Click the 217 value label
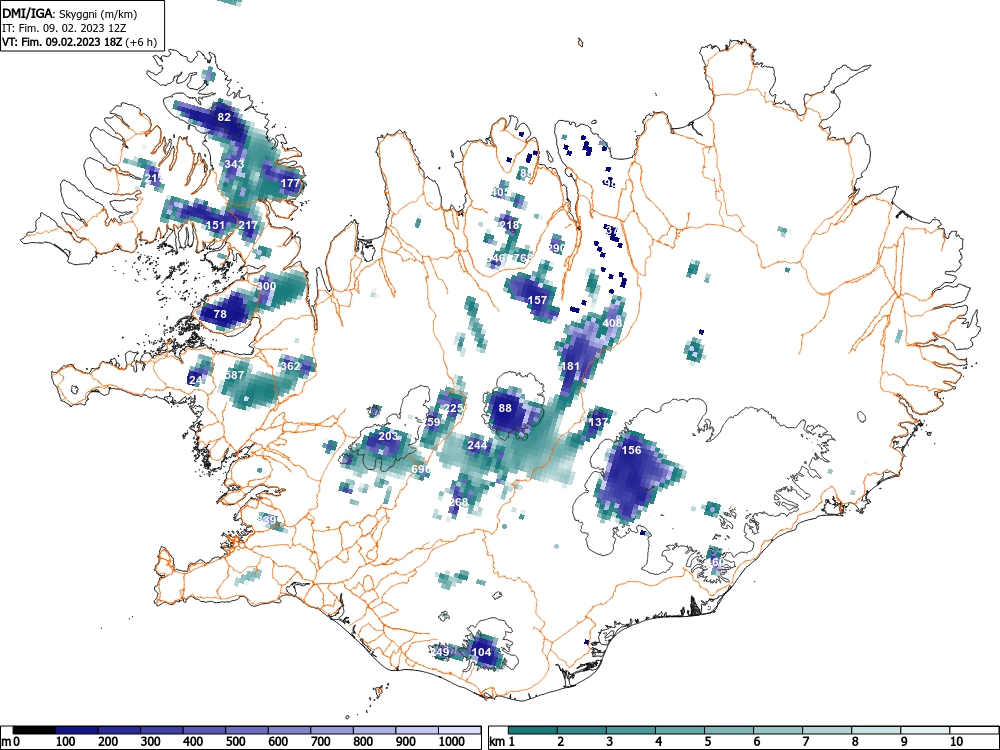This screenshot has width=1000, height=750. (x=248, y=225)
